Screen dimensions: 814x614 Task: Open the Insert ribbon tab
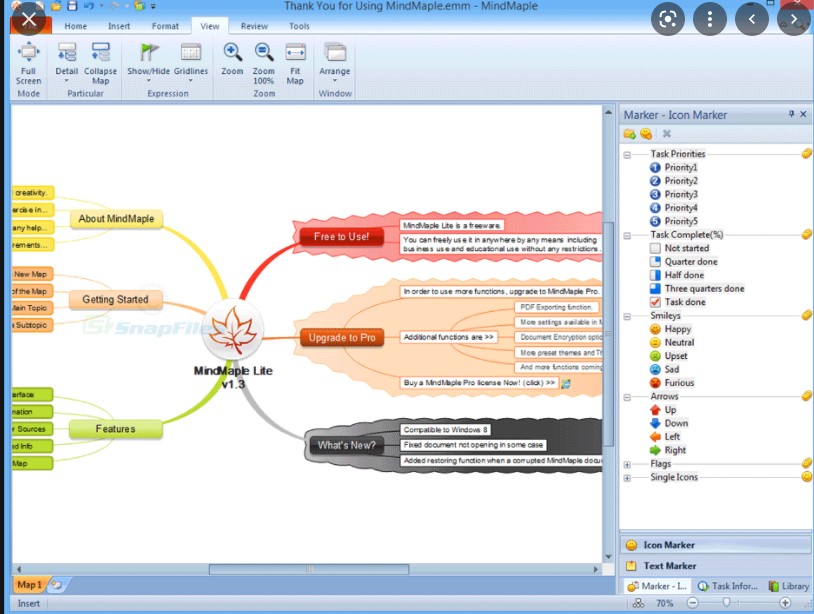[x=119, y=26]
